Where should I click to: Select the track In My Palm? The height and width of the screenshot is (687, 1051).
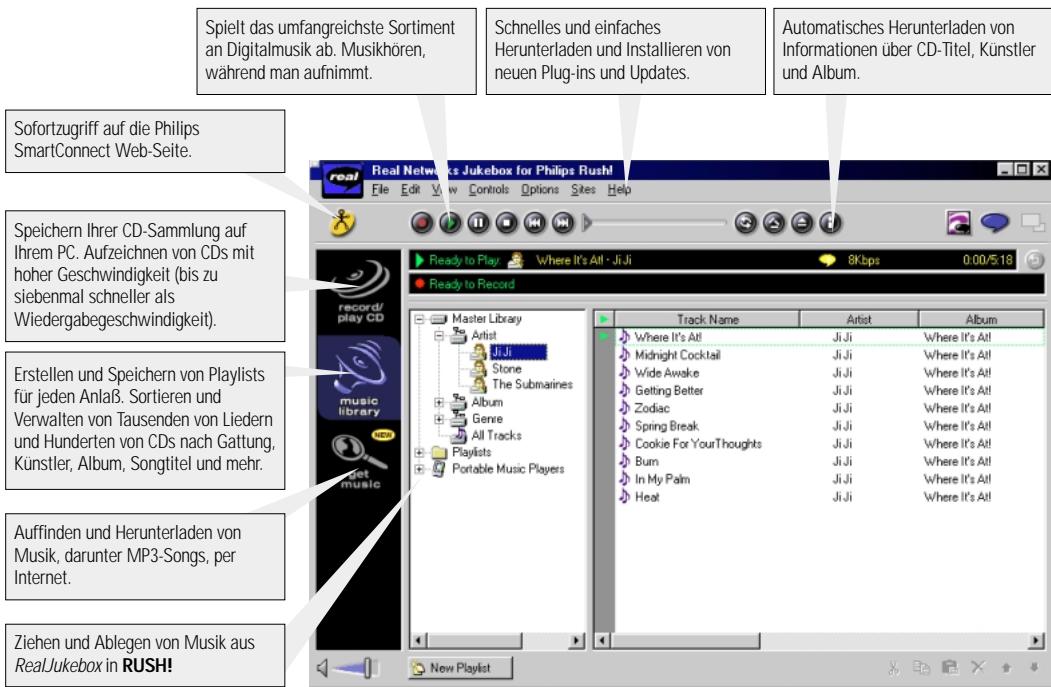(x=662, y=479)
